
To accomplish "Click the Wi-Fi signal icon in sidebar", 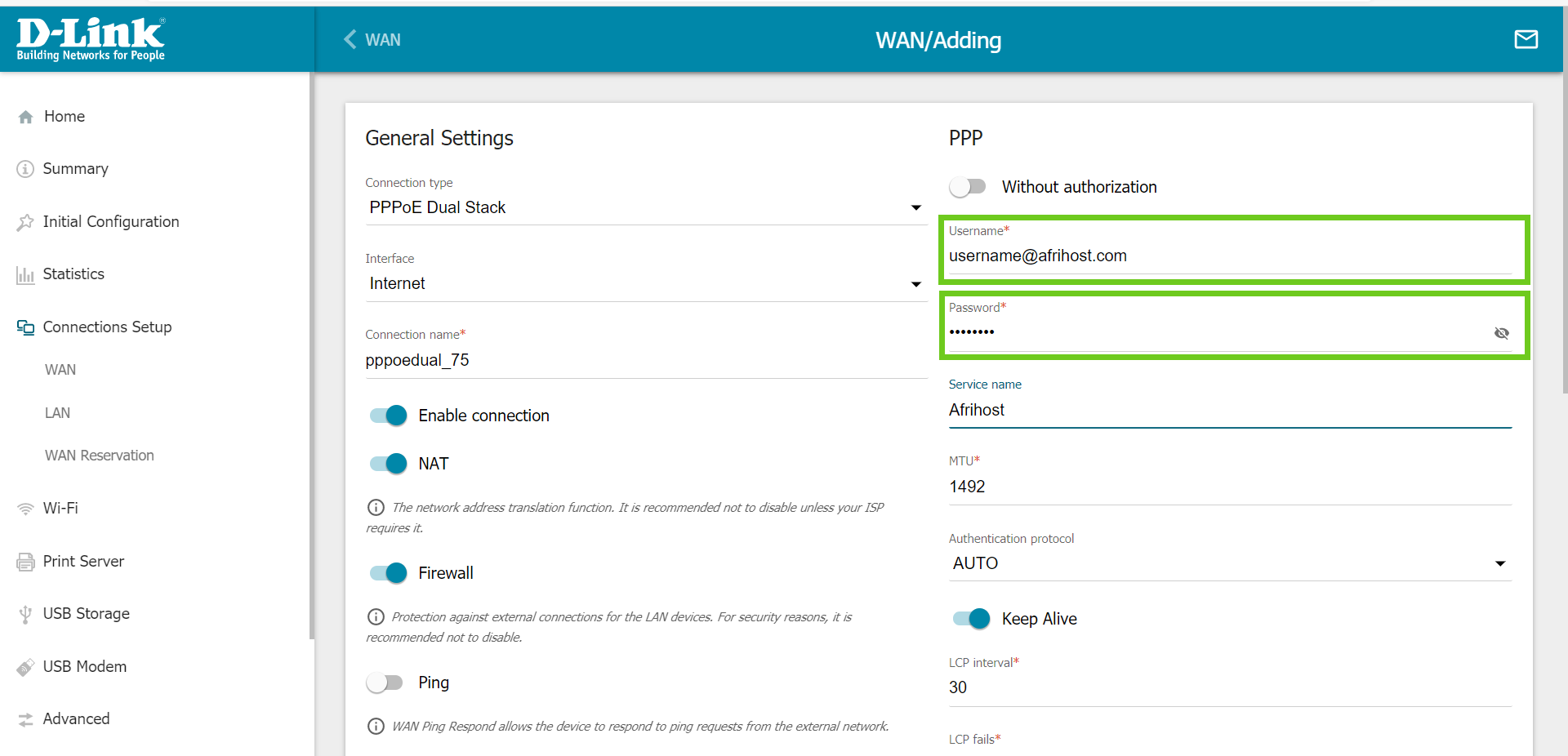I will pyautogui.click(x=26, y=509).
